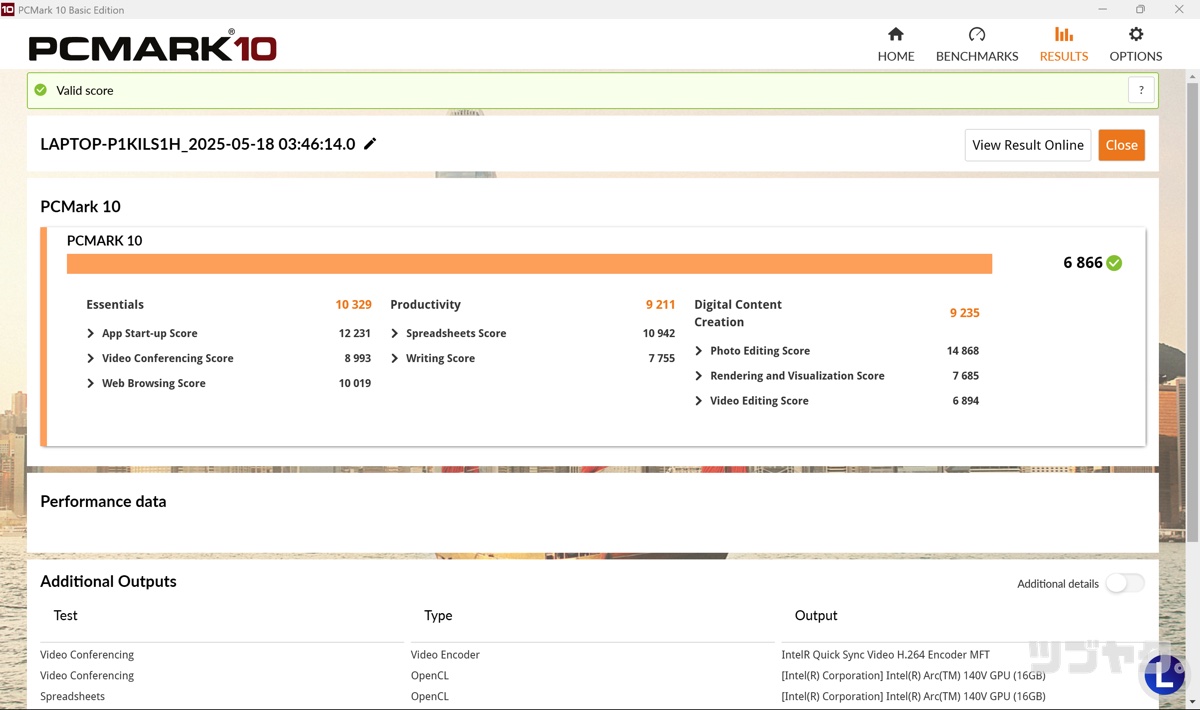The width and height of the screenshot is (1200, 710).
Task: Click the Essentials heading
Action: [115, 305]
